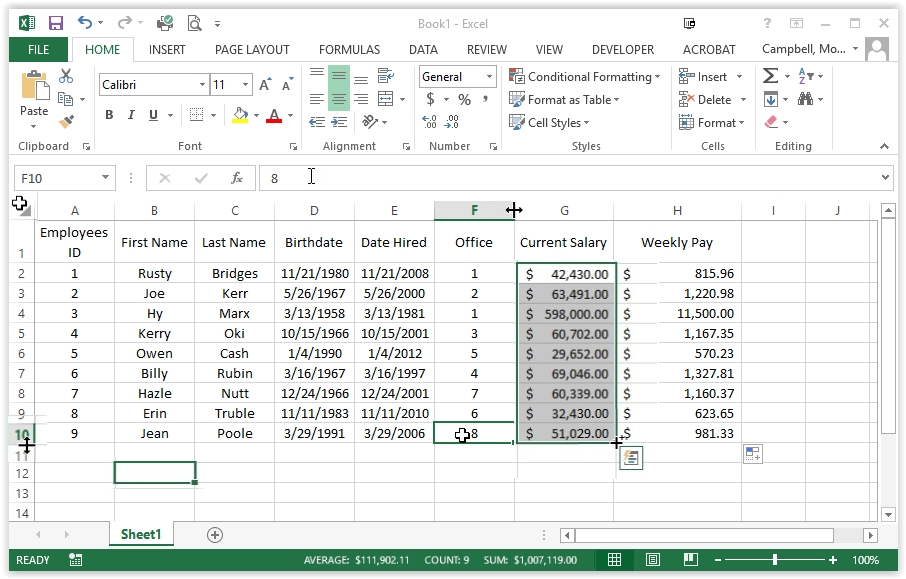Click the Quick Analysis icon below the salary column
This screenshot has width=906, height=579.
tap(630, 458)
